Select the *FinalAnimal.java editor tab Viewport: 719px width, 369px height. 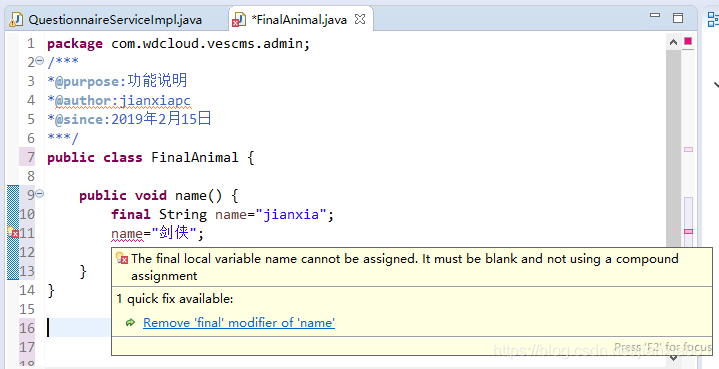[x=299, y=20]
